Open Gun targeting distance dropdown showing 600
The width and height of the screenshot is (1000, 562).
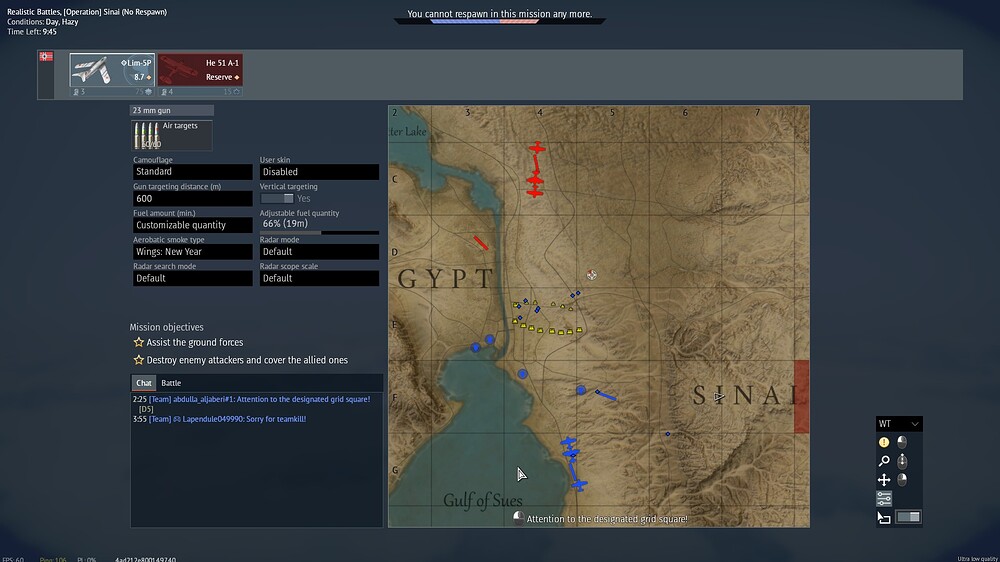193,198
